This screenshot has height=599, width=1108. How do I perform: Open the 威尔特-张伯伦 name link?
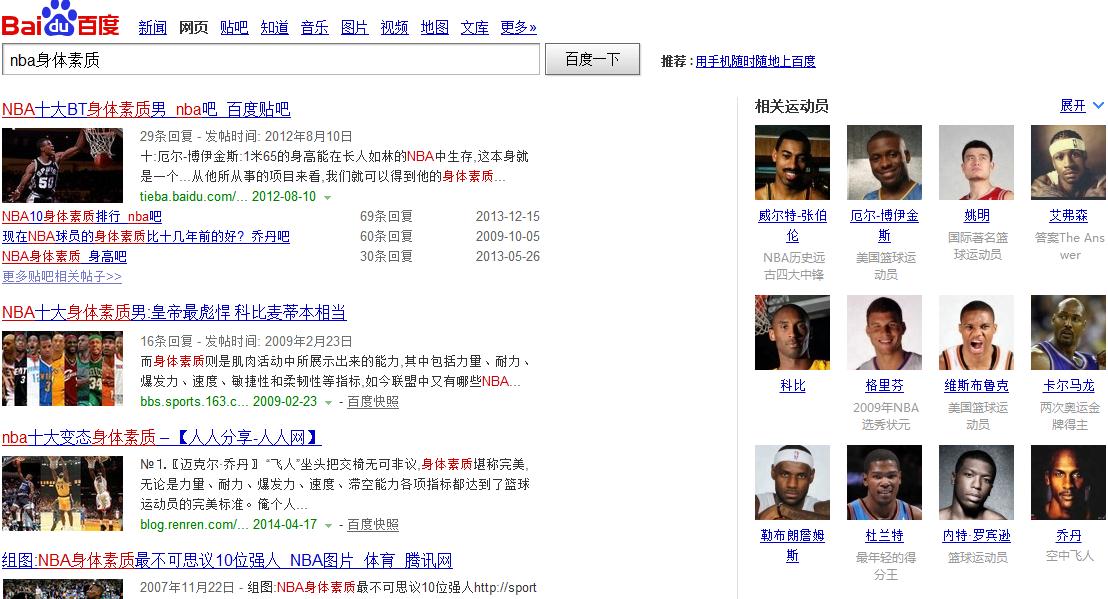click(792, 225)
